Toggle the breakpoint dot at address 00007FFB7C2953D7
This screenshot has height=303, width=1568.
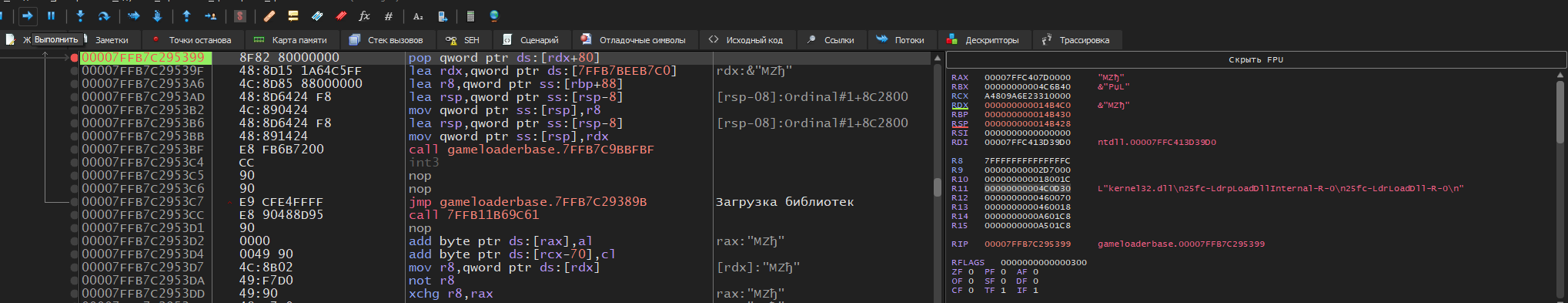pos(74,268)
